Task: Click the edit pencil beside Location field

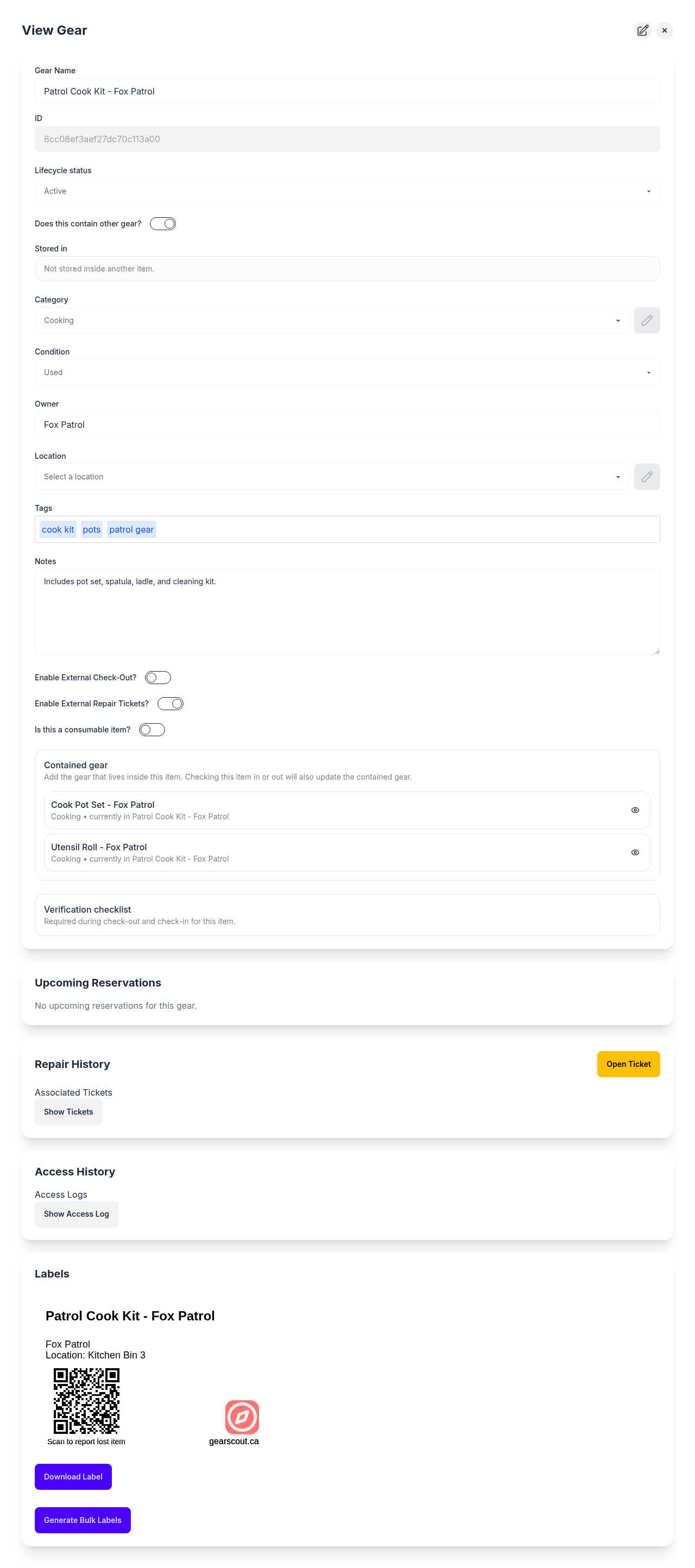Action: click(x=646, y=477)
